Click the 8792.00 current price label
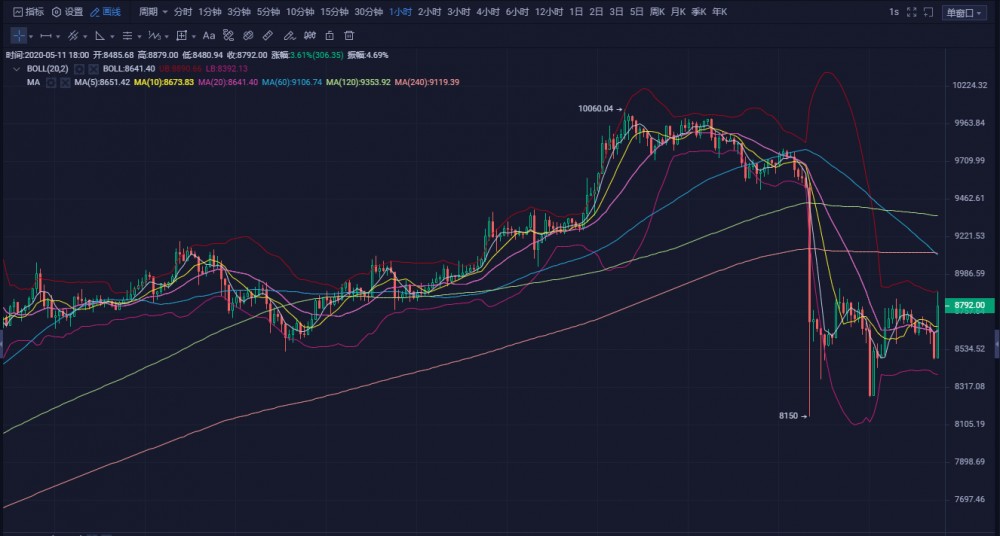The height and width of the screenshot is (536, 1000). pyautogui.click(x=969, y=304)
